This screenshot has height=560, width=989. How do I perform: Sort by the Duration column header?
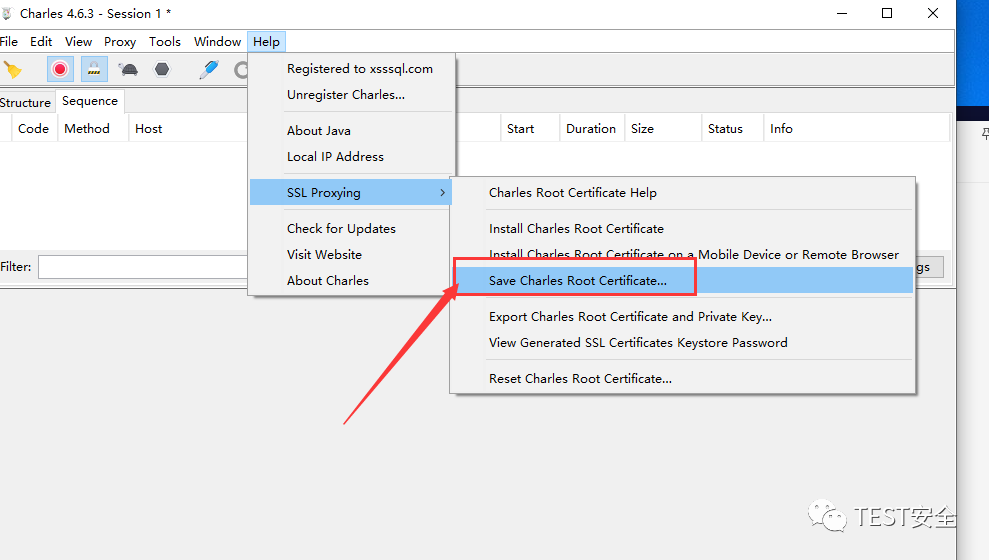[x=591, y=129]
